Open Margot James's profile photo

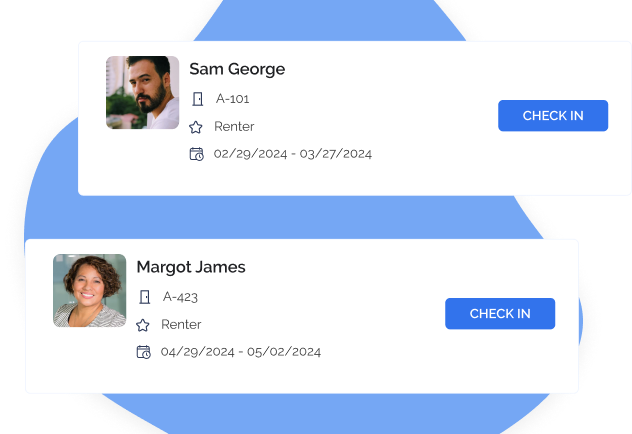(89, 291)
